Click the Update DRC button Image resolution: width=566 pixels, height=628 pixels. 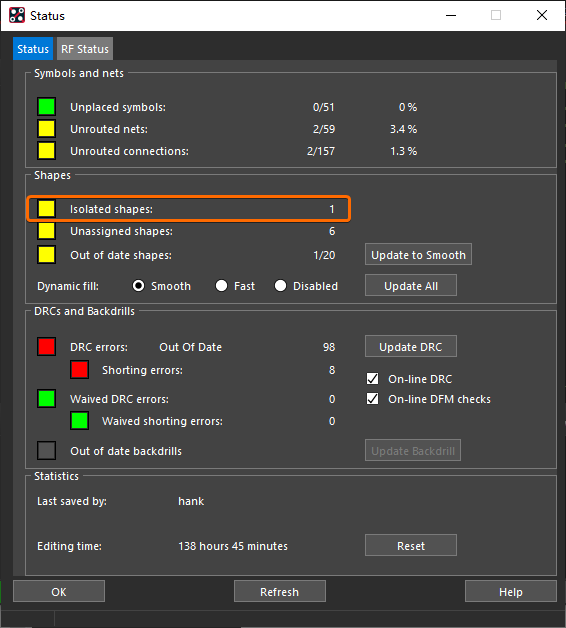tap(411, 346)
